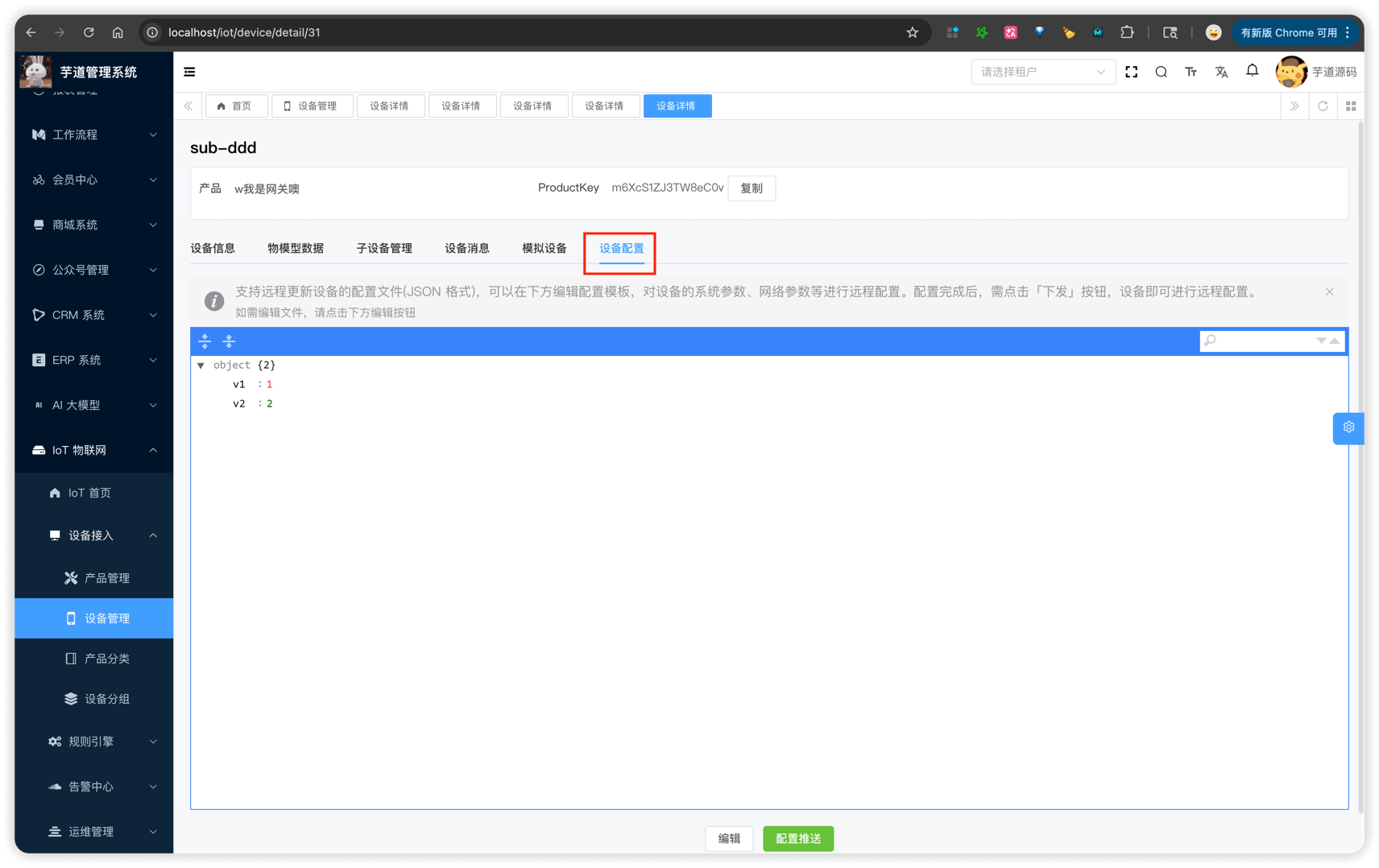
Task: Click the 编辑 button
Action: click(x=729, y=838)
